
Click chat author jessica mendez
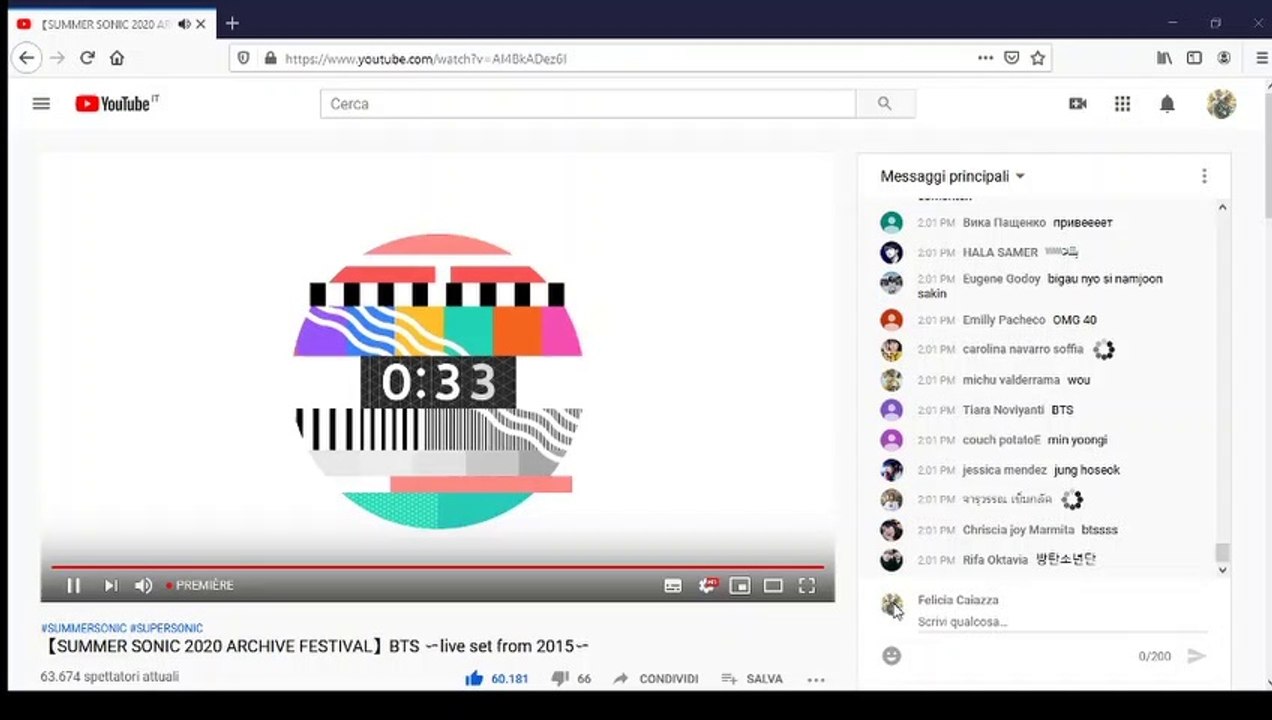[1004, 470]
